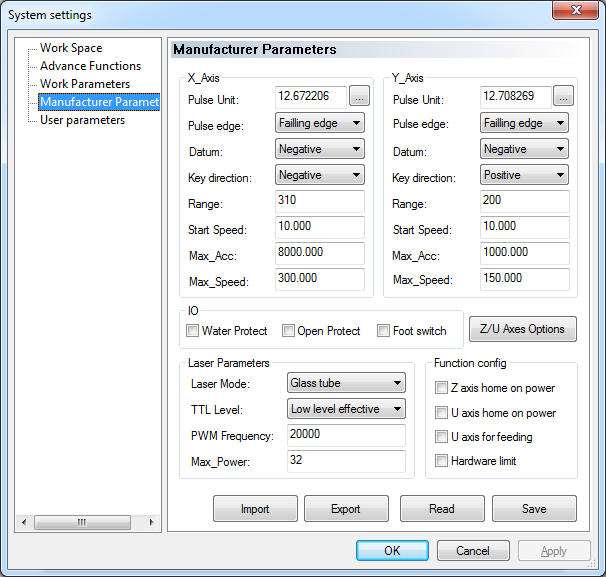
Task: Open the Laser Mode dropdown
Action: coord(346,383)
